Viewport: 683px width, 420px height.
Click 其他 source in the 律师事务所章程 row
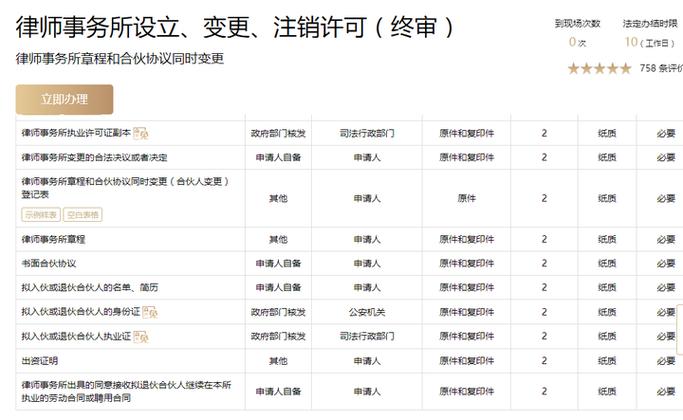pyautogui.click(x=278, y=239)
